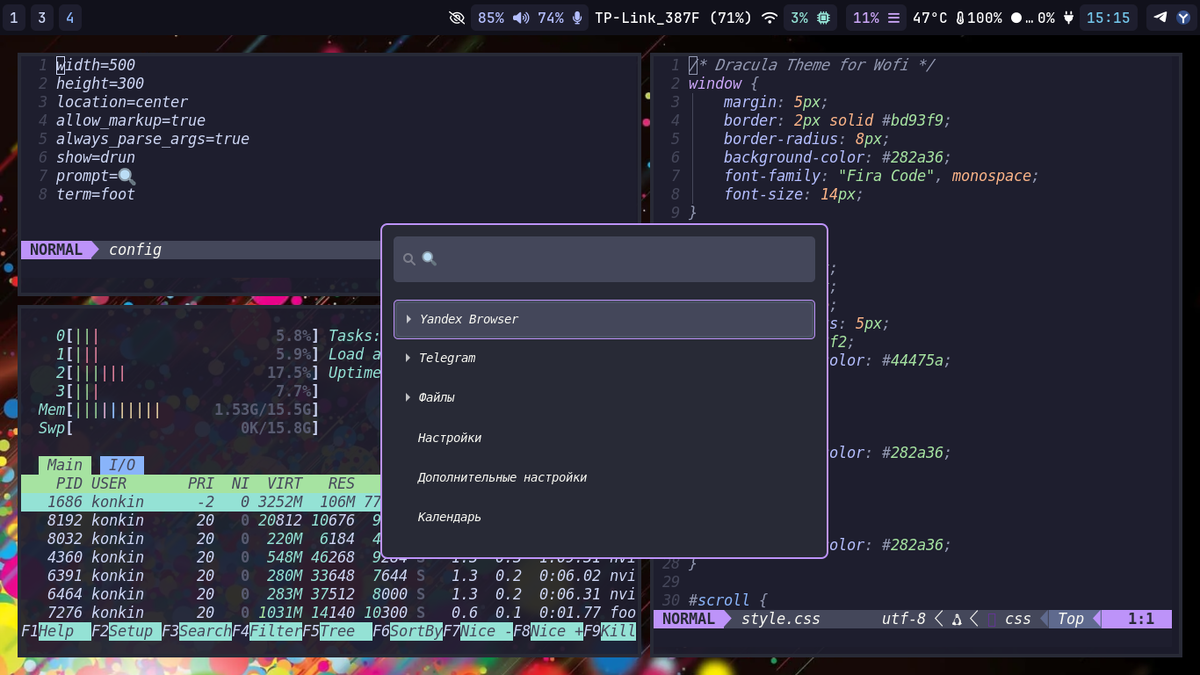1200x675 pixels.
Task: Expand the Файлы entry arrow
Action: tap(409, 398)
